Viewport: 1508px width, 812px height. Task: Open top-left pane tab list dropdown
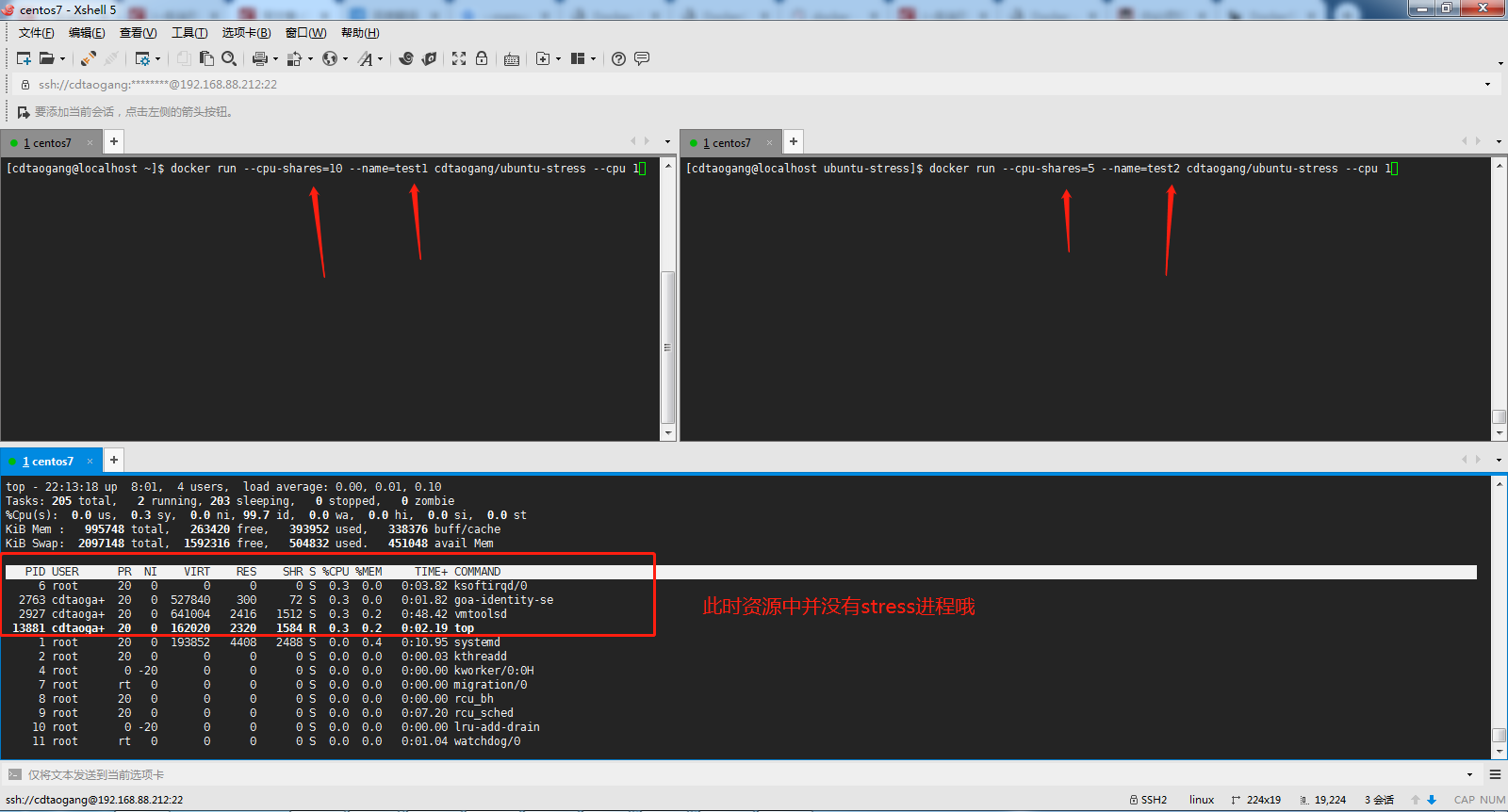click(x=668, y=142)
